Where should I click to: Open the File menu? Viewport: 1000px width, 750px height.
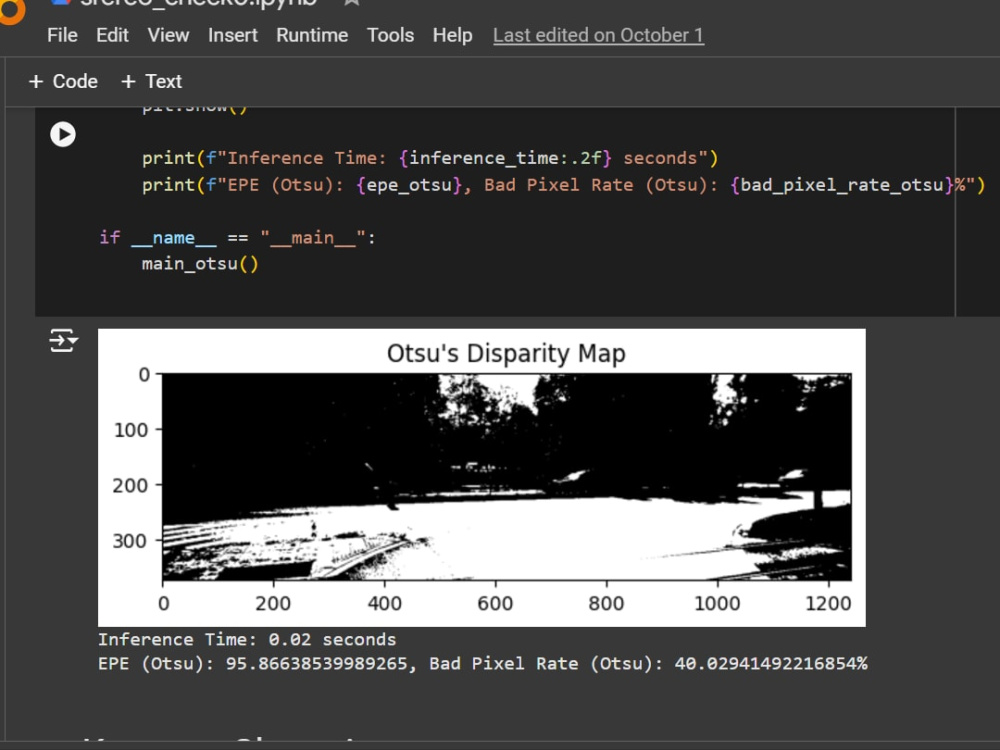(x=62, y=35)
